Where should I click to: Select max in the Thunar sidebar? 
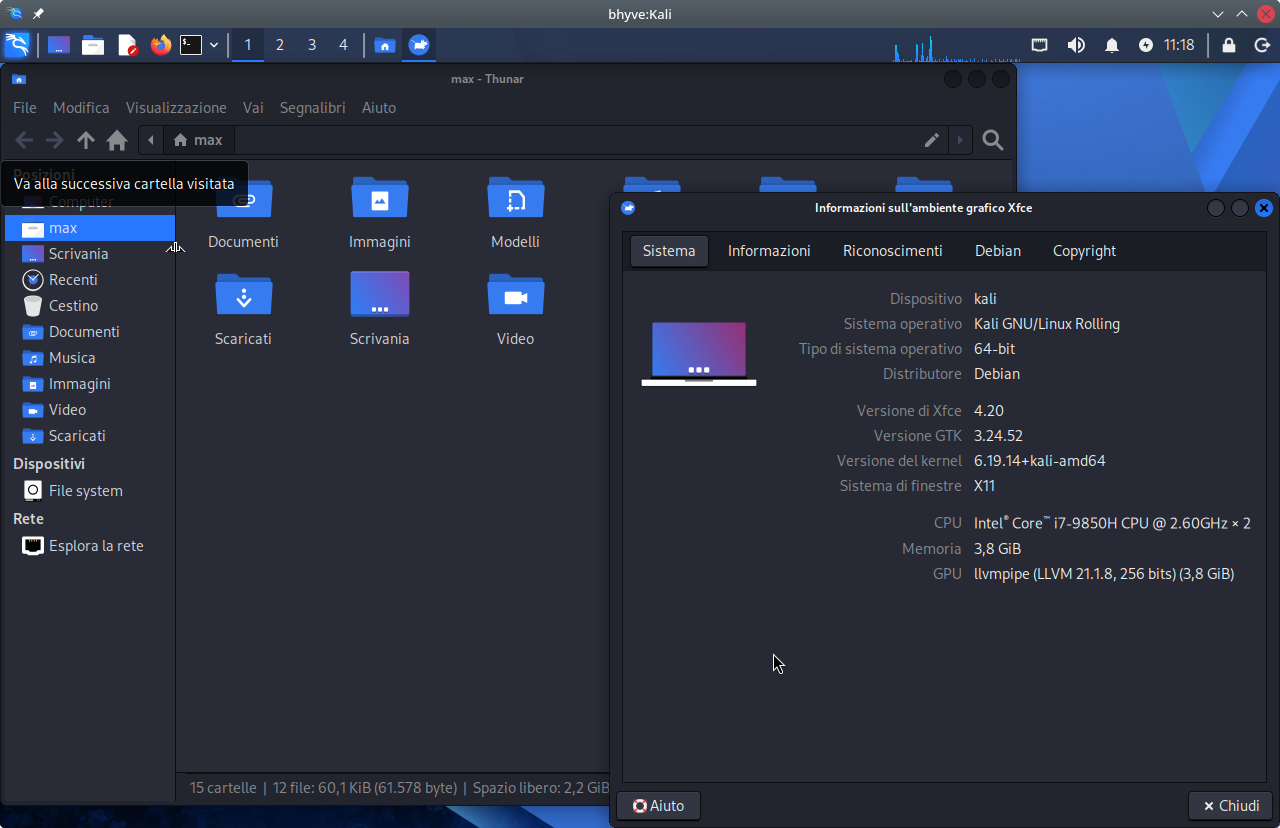point(90,228)
